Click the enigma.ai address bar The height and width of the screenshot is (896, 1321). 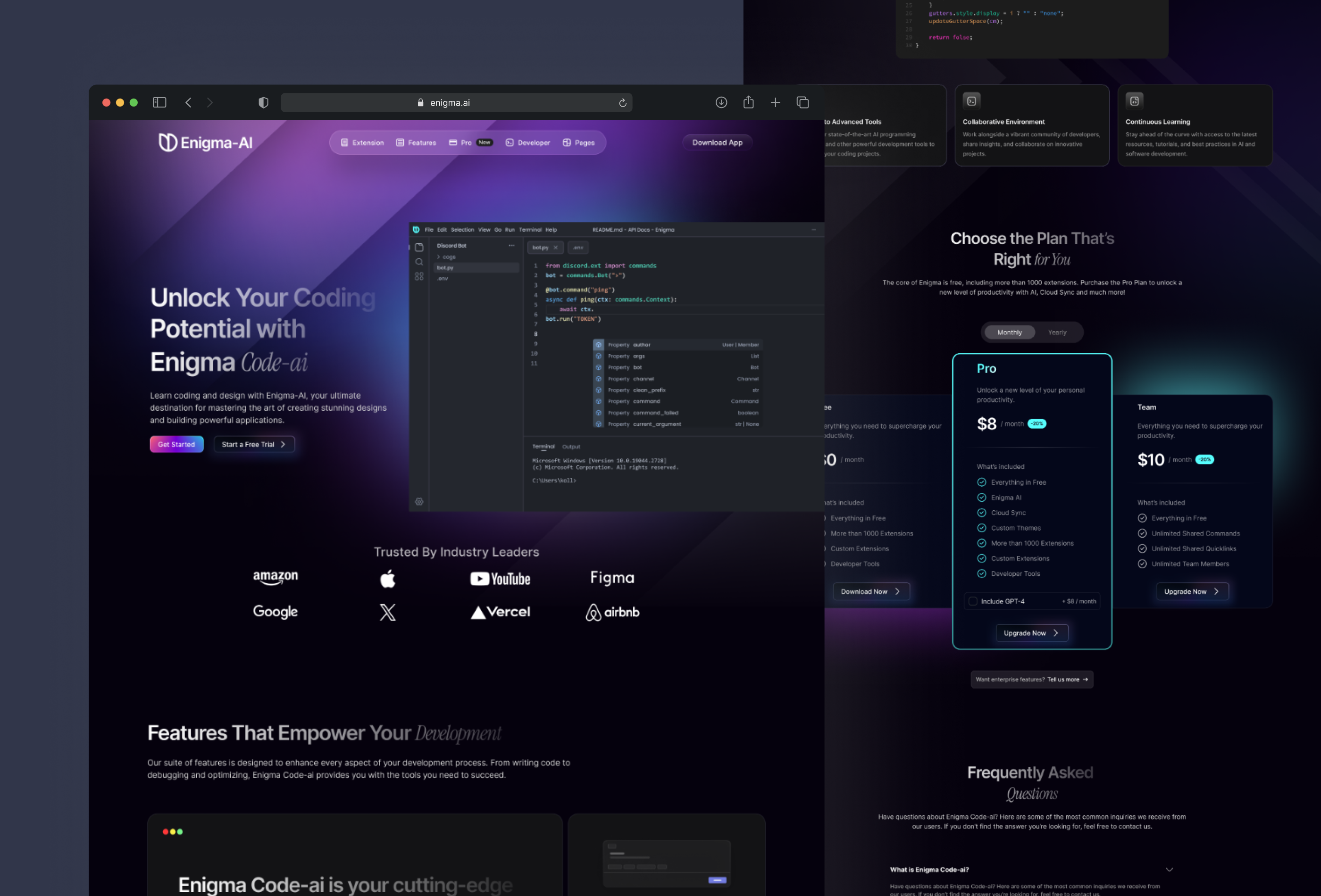pyautogui.click(x=456, y=102)
